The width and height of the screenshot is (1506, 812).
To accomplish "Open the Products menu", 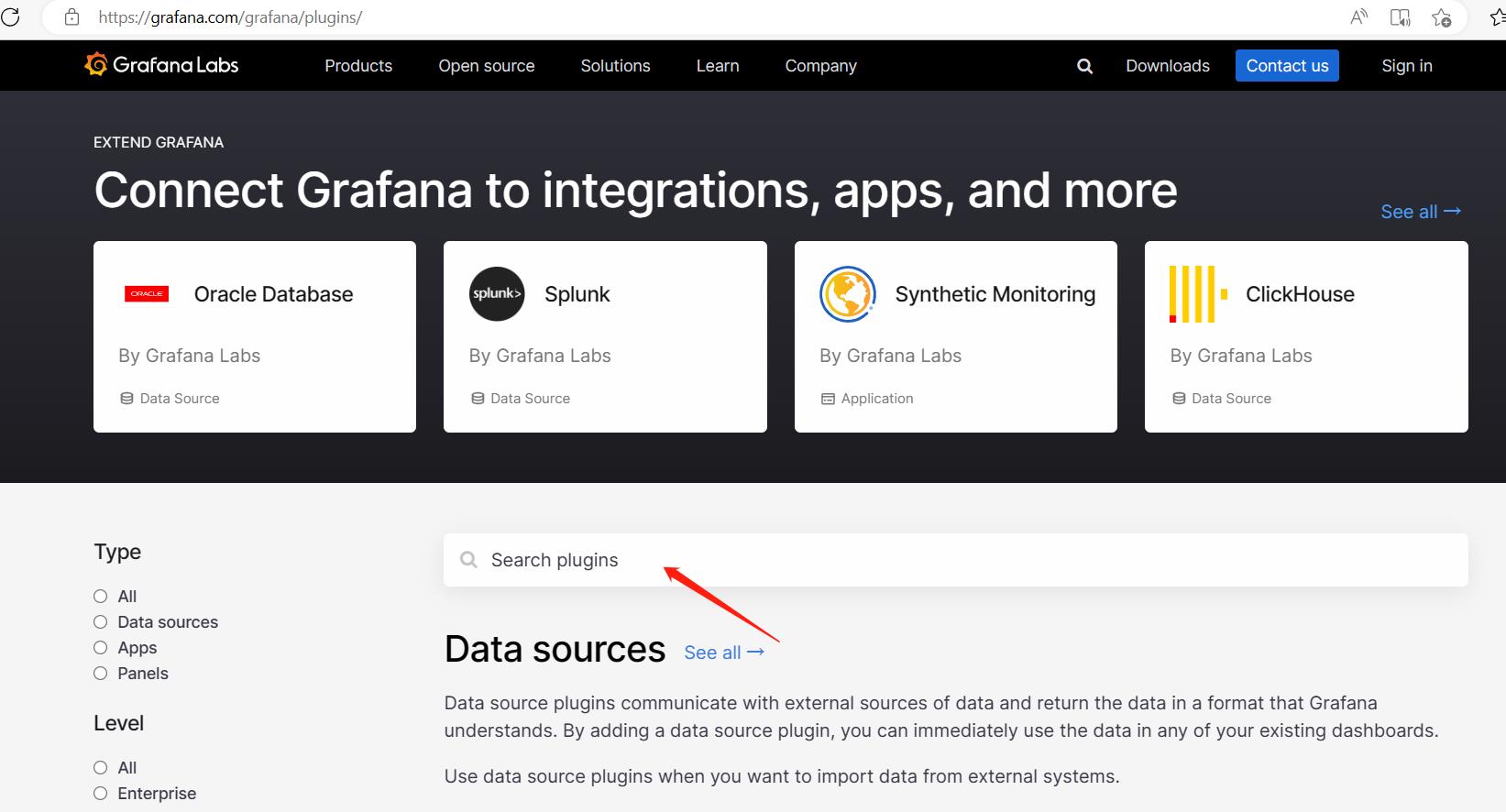I will pos(358,66).
